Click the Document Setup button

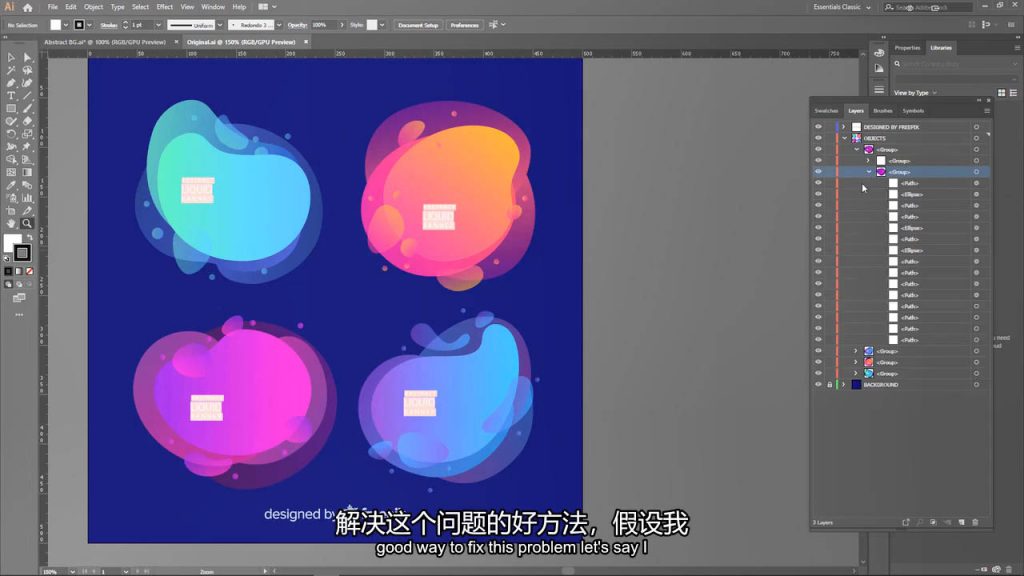(x=418, y=25)
